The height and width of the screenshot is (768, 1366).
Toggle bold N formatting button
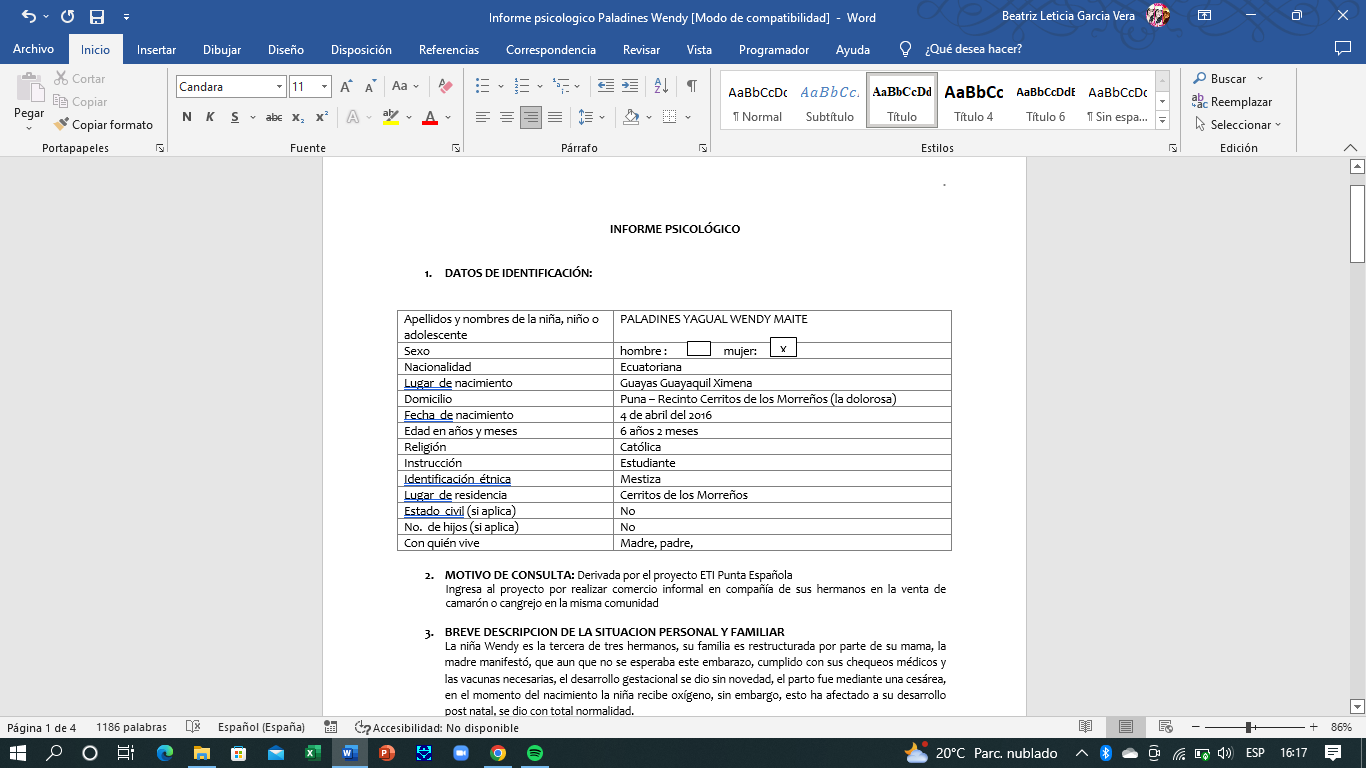(187, 117)
